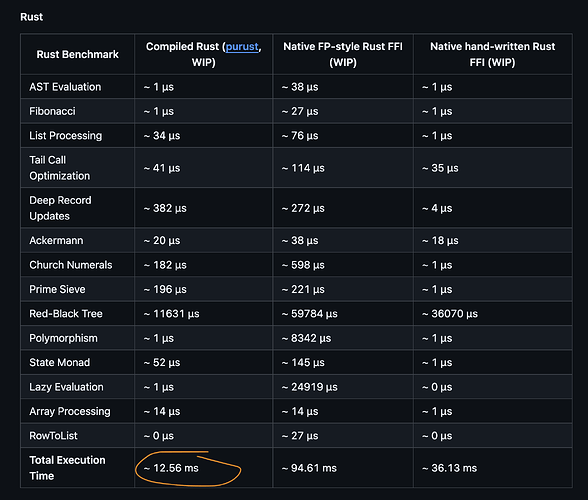Viewport: 588px width, 500px height.
Task: Click the AST Evaluation row label
Action: coord(65,87)
